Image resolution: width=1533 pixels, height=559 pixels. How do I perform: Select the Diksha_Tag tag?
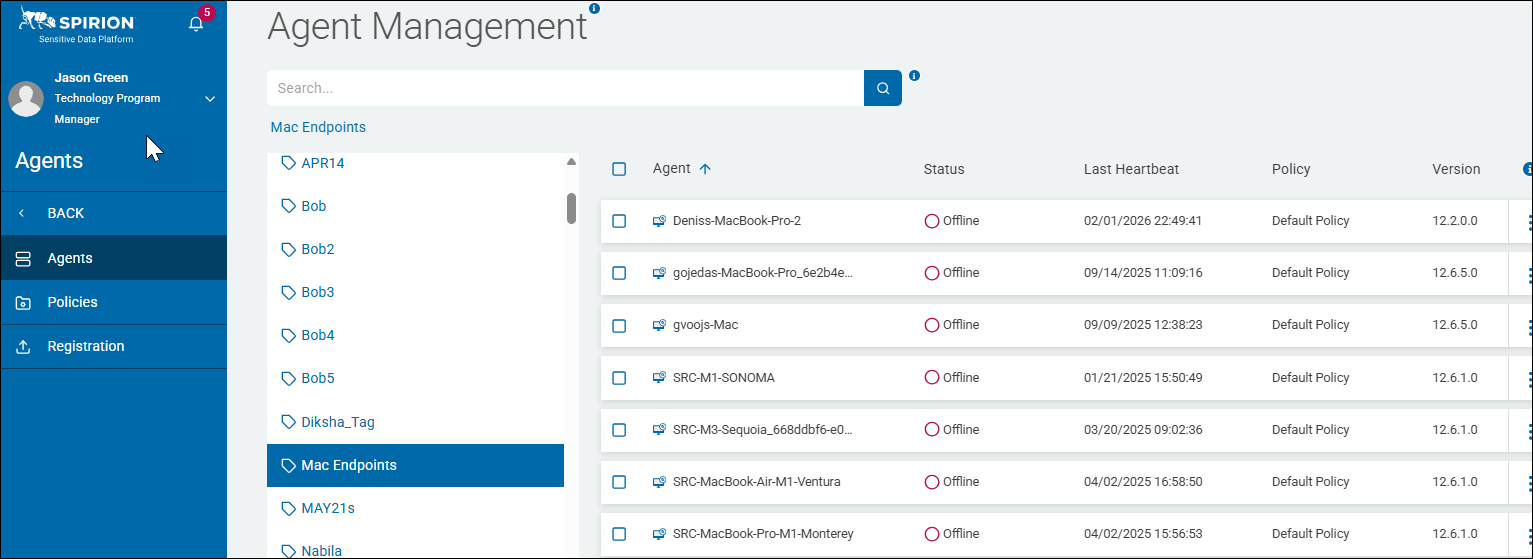pos(337,422)
